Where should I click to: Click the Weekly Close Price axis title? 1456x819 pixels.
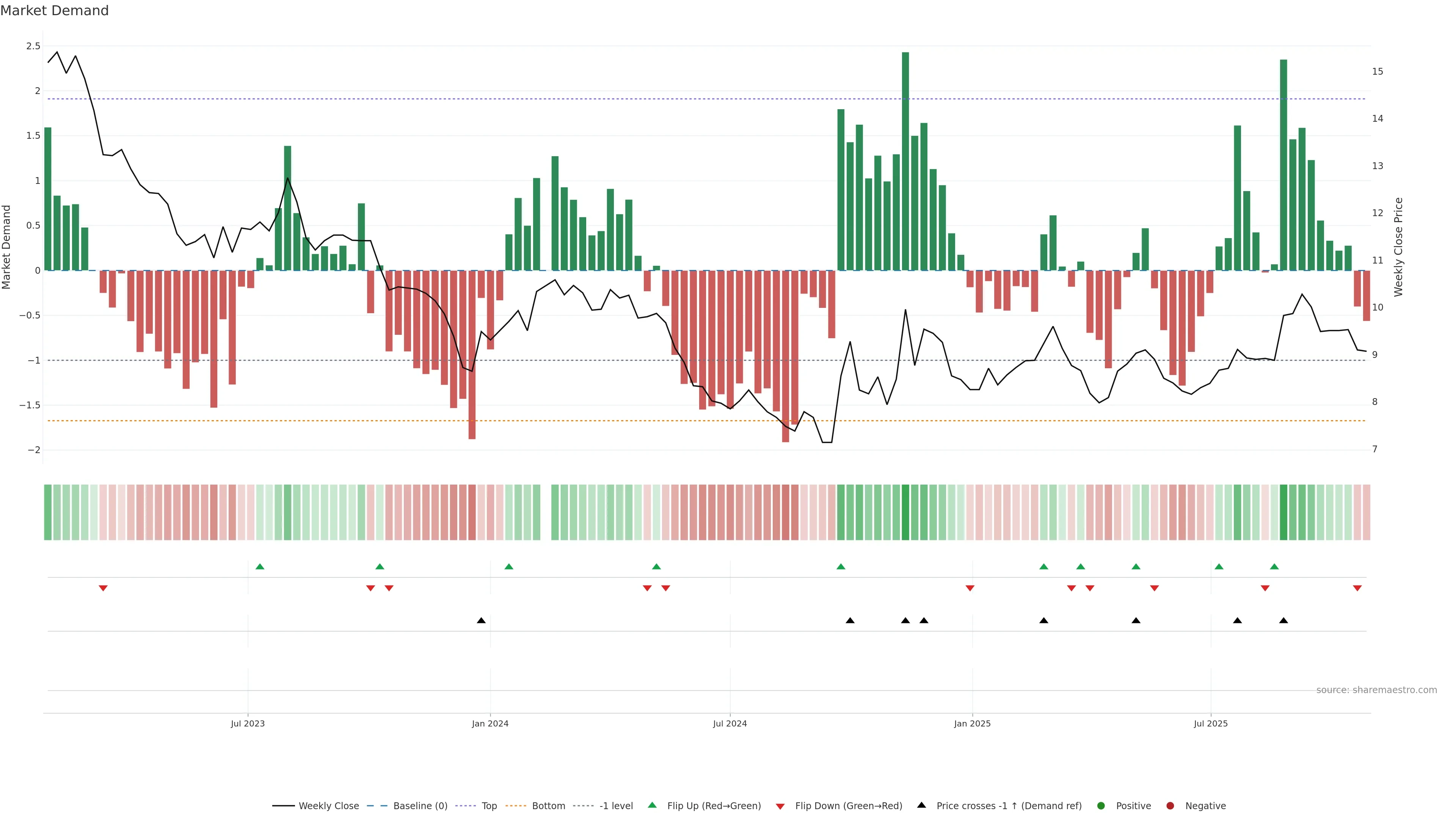click(x=1398, y=247)
